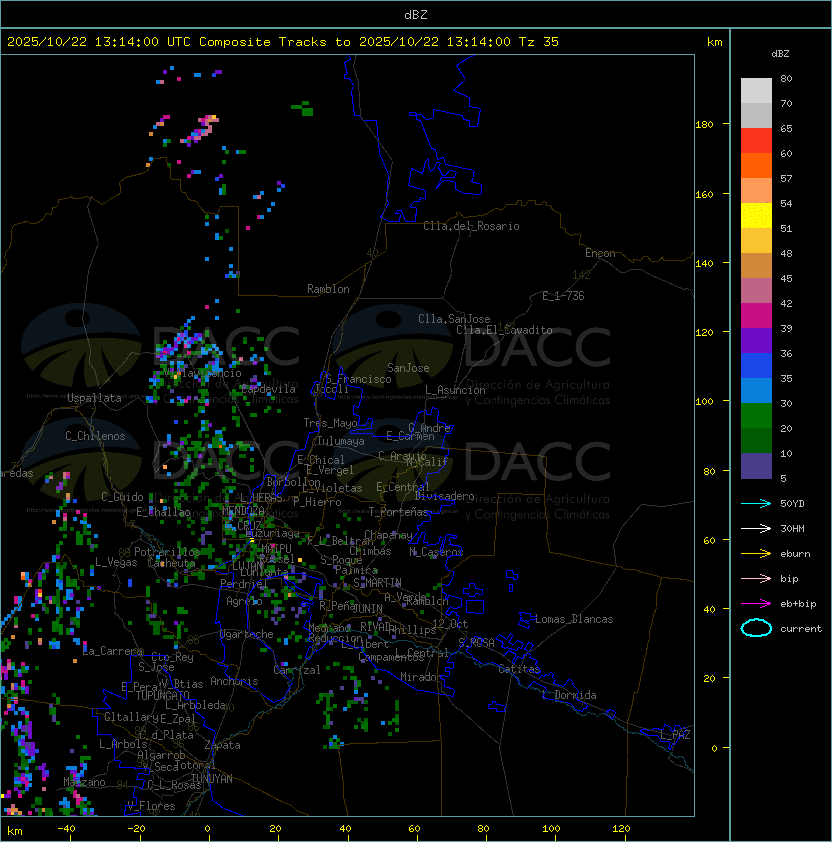Click the 'Catitas' map label
832x842 pixels.
tap(519, 669)
